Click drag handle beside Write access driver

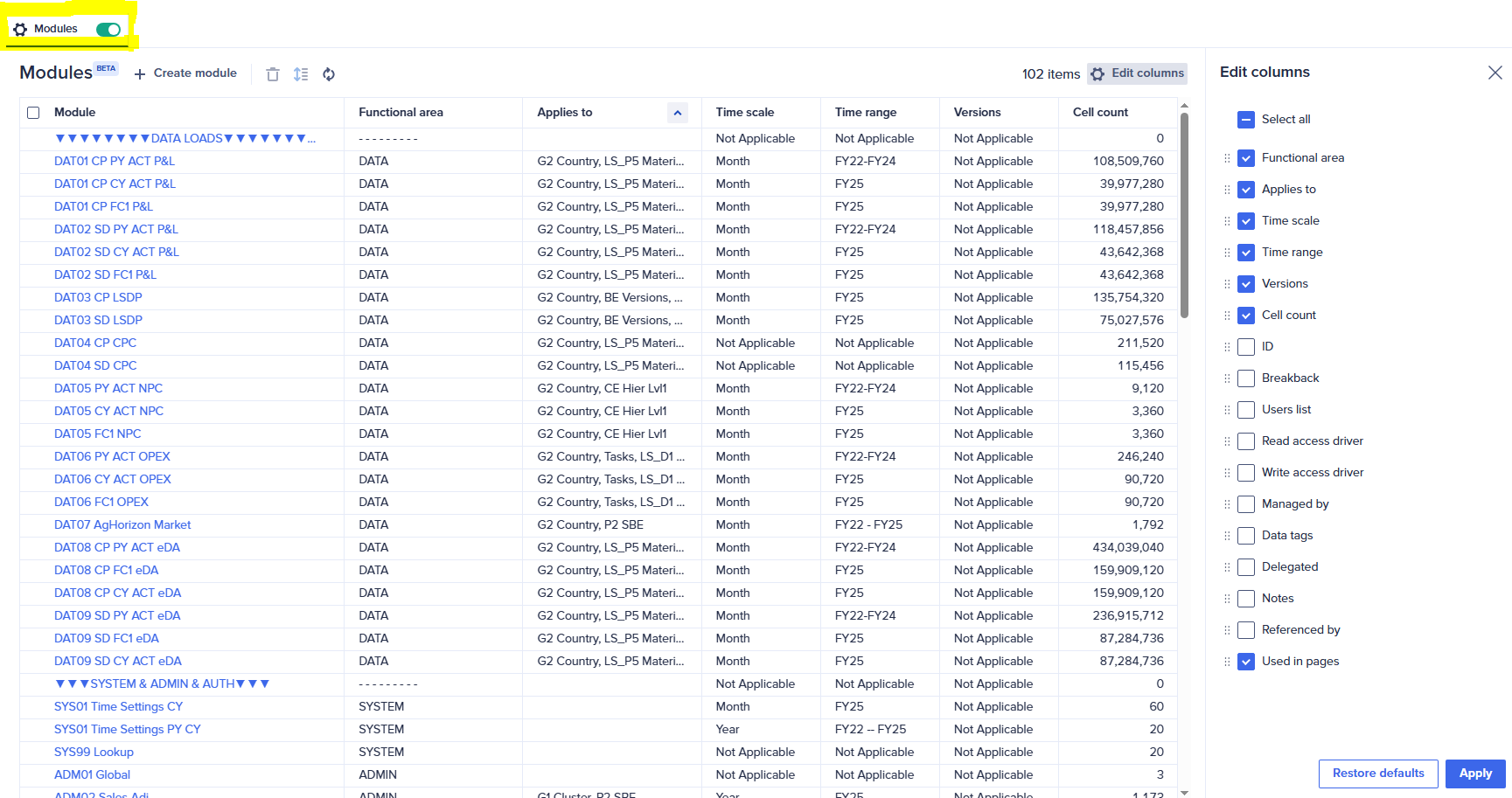point(1227,473)
